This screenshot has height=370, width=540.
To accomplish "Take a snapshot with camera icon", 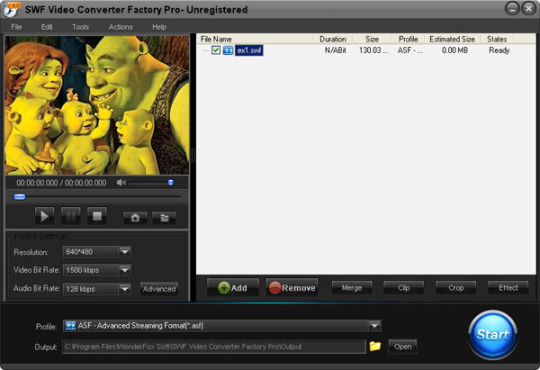I will point(135,217).
